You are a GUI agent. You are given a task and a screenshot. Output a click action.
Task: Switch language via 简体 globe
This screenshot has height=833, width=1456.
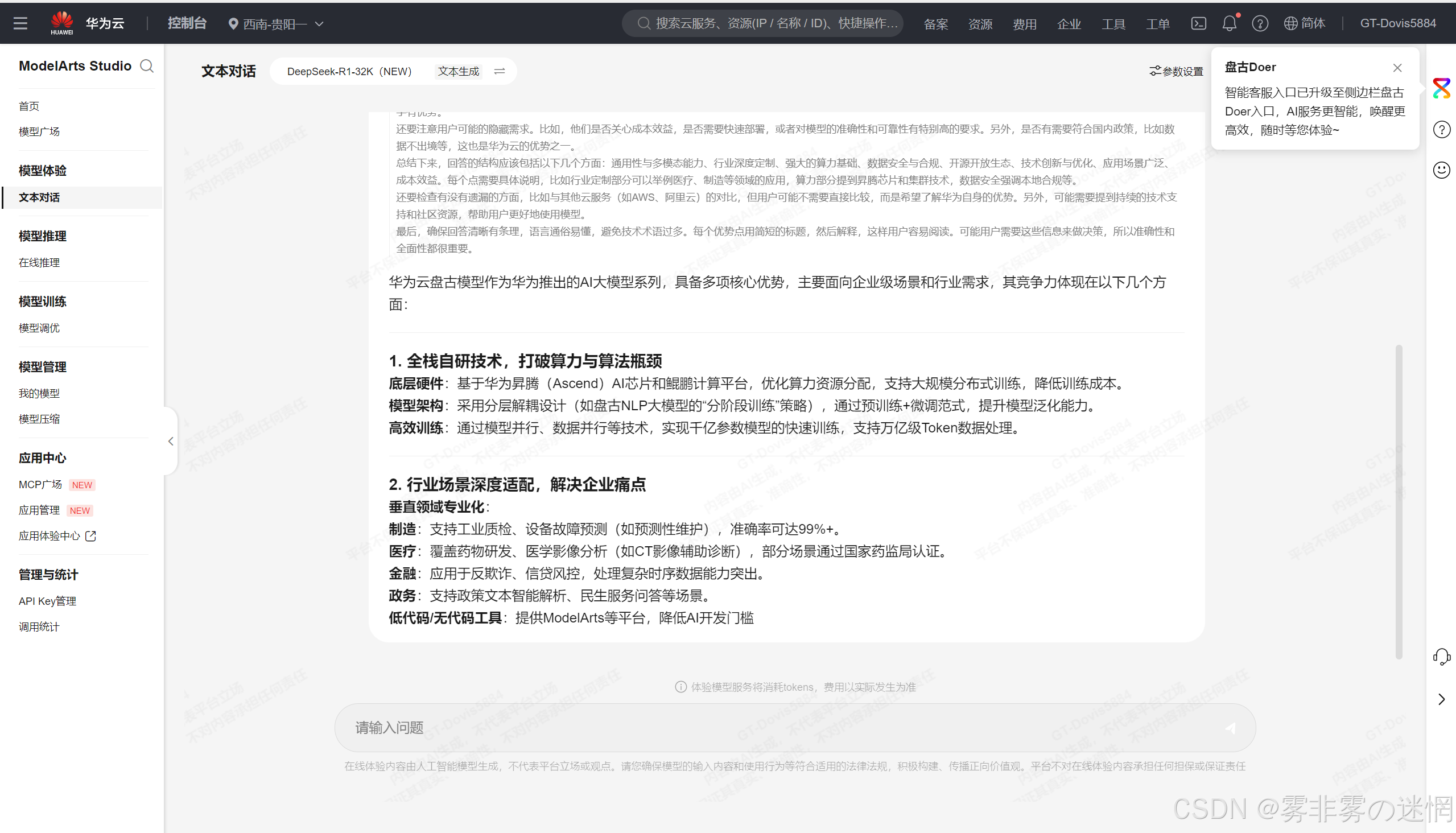click(1305, 23)
